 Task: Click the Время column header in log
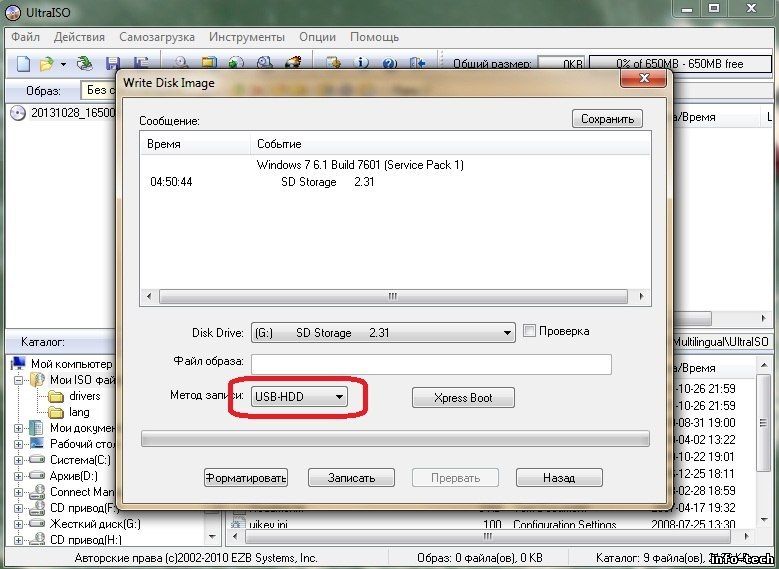[196, 144]
